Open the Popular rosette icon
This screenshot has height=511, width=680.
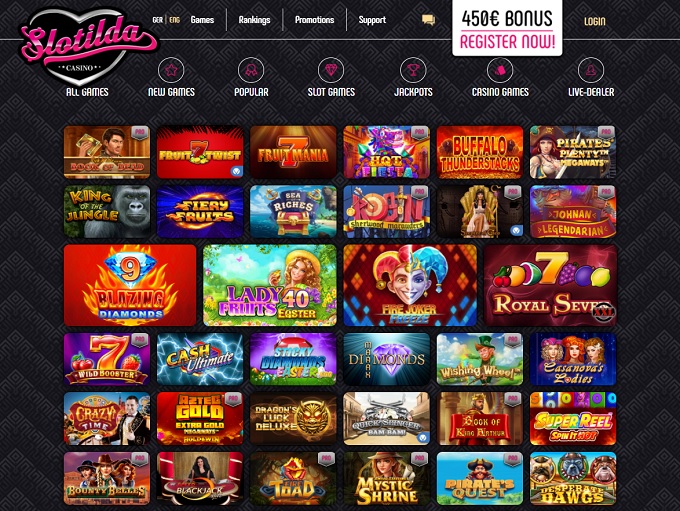251,70
